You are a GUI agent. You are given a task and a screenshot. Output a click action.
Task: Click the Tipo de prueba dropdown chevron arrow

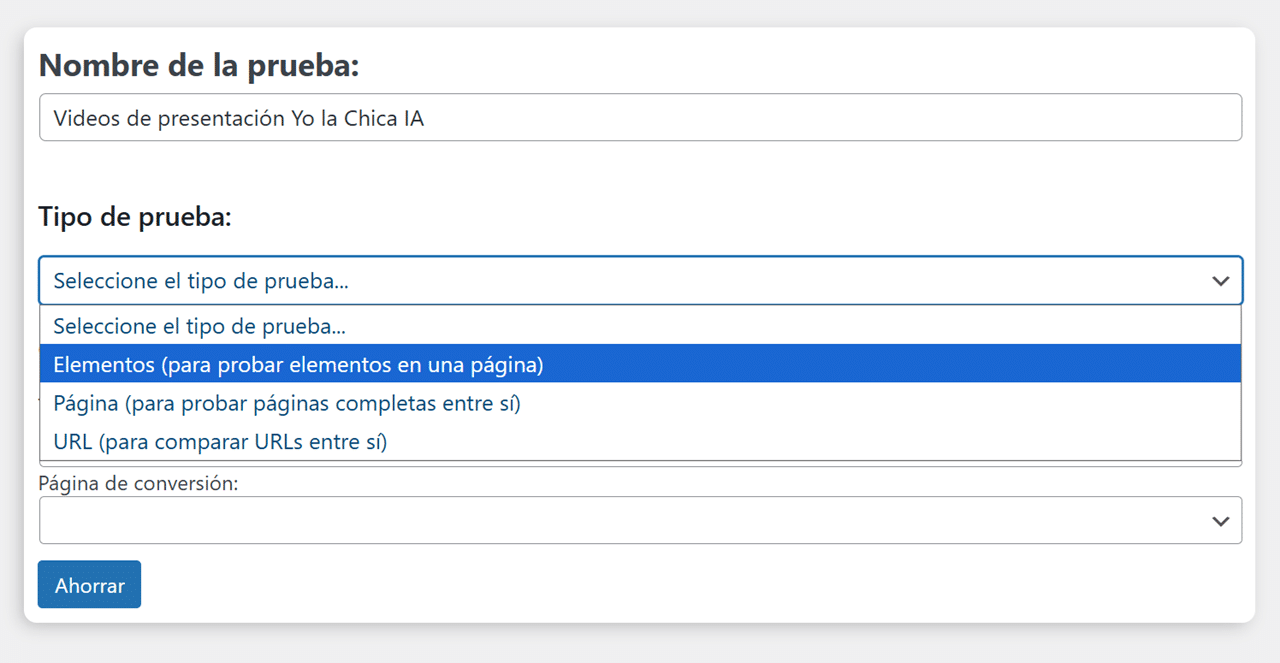[x=1220, y=281]
